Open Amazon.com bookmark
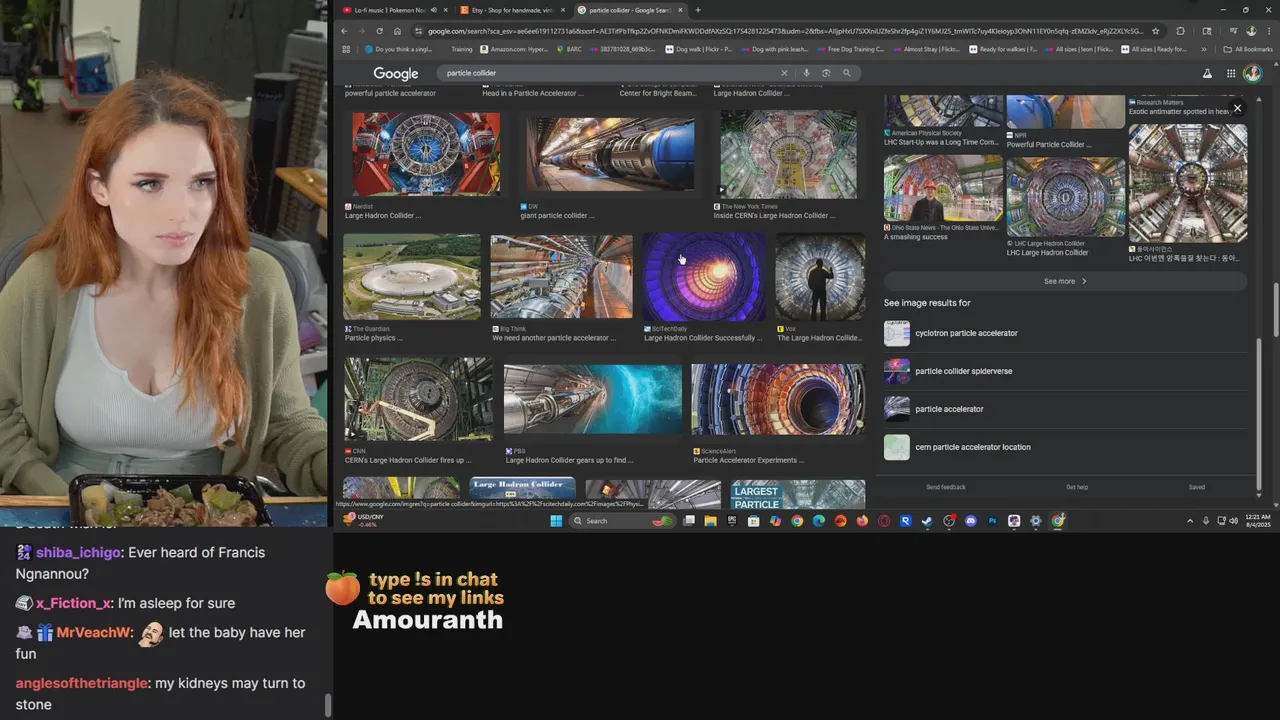This screenshot has height=720, width=1280. (514, 49)
